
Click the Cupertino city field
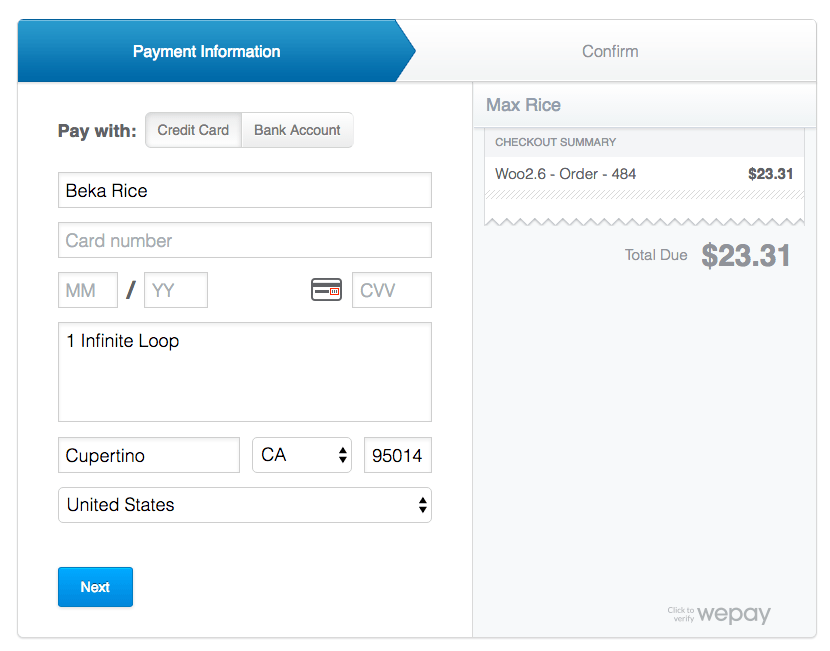click(x=148, y=455)
